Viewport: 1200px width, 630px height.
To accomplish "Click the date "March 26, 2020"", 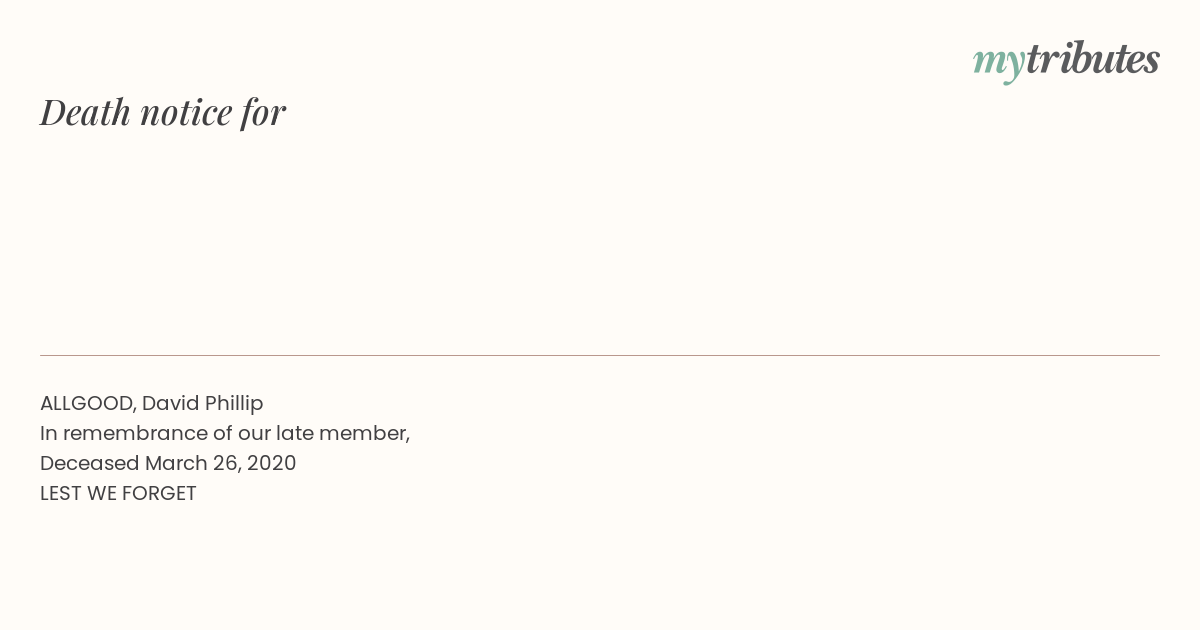I will click(x=221, y=463).
